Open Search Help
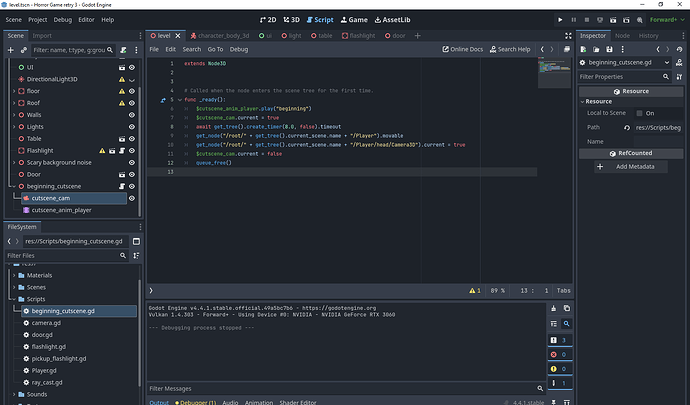This screenshot has width=690, height=405. tap(510, 49)
